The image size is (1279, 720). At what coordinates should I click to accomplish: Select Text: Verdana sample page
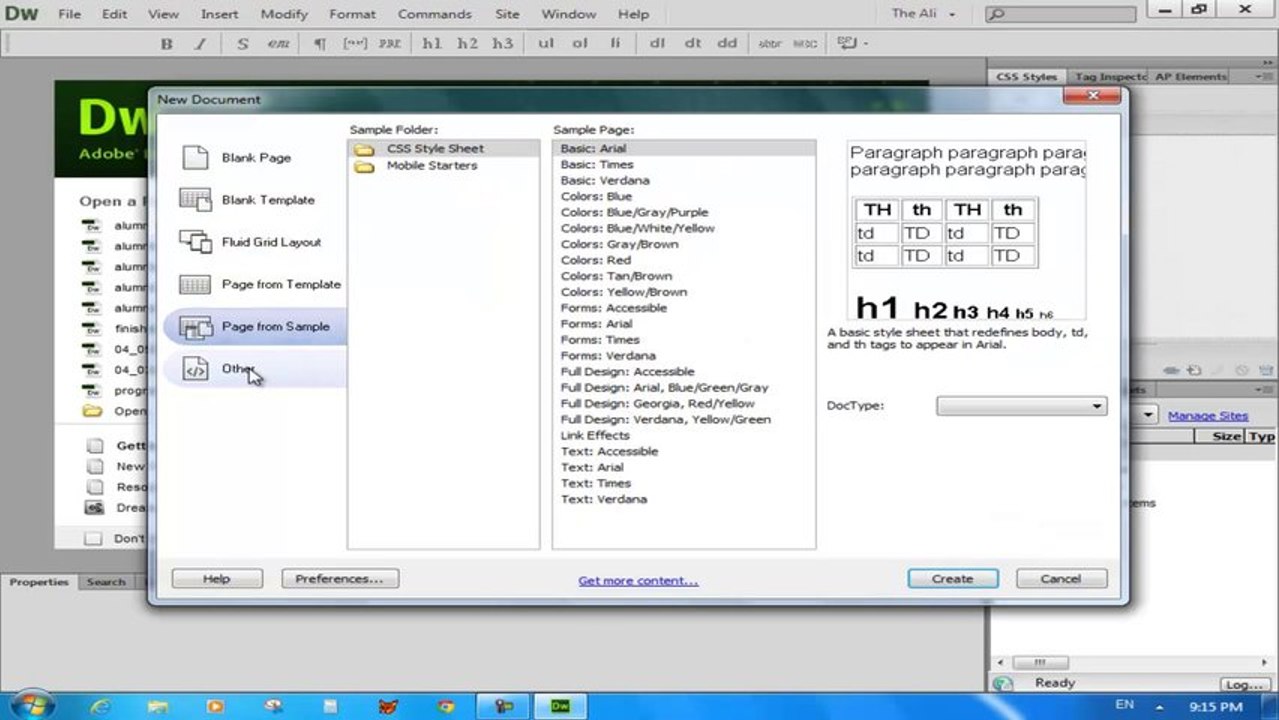click(x=604, y=499)
